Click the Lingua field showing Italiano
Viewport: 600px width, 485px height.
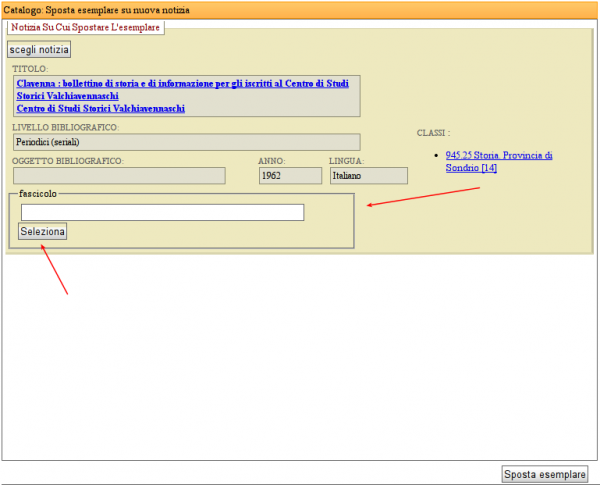pyautogui.click(x=368, y=176)
